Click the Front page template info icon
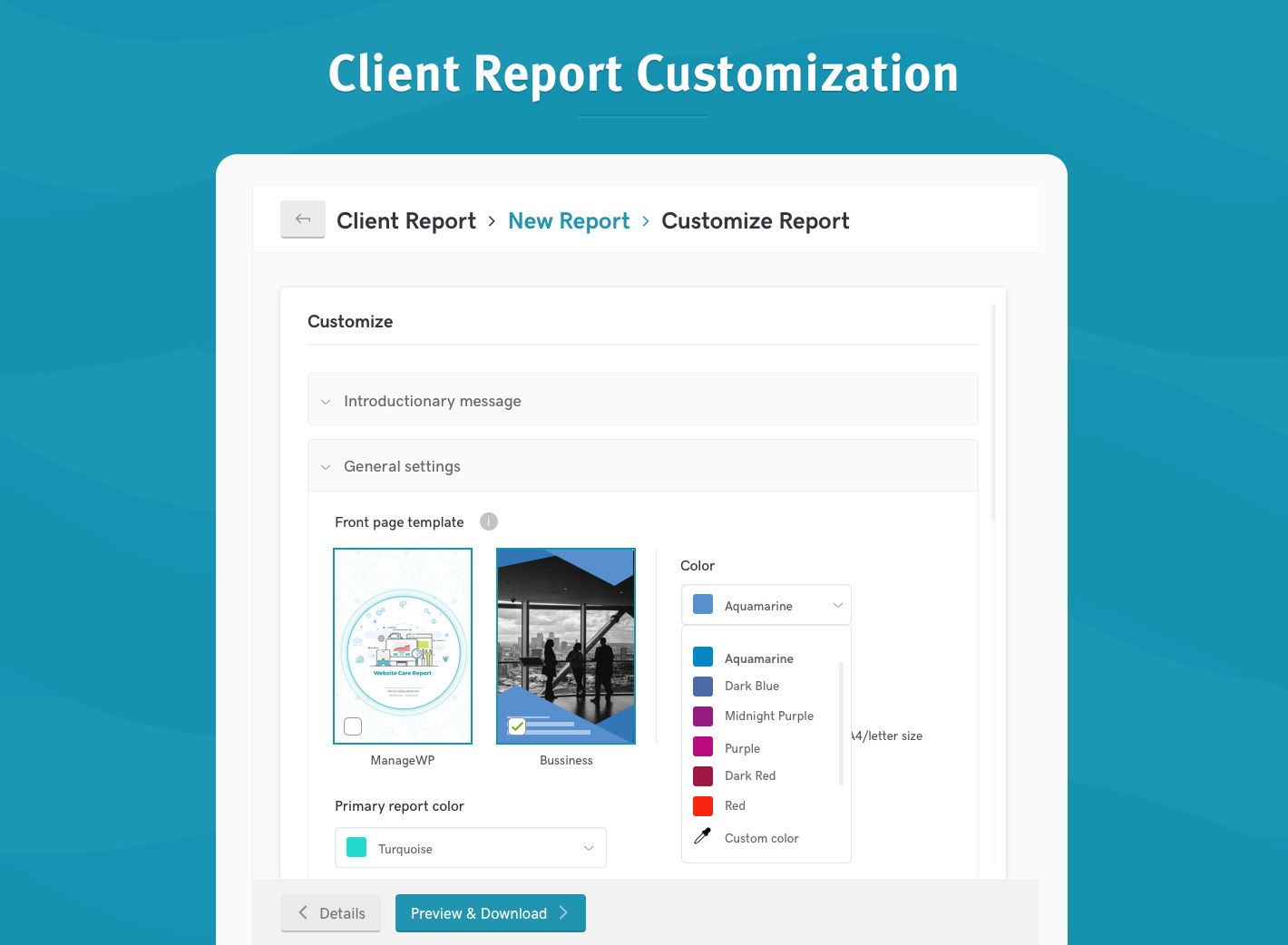 click(489, 521)
